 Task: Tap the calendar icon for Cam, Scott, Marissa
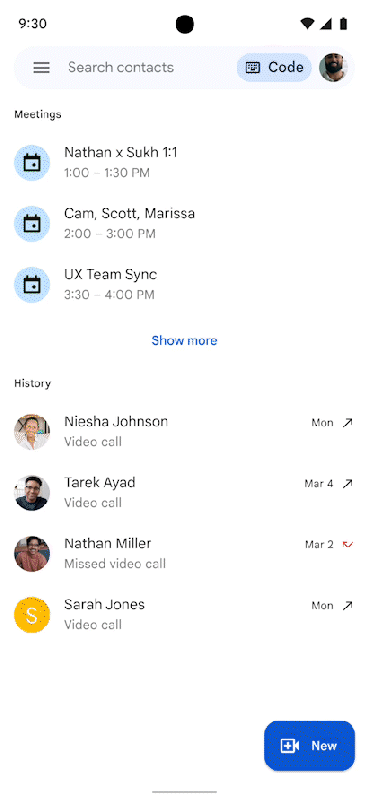[32, 223]
